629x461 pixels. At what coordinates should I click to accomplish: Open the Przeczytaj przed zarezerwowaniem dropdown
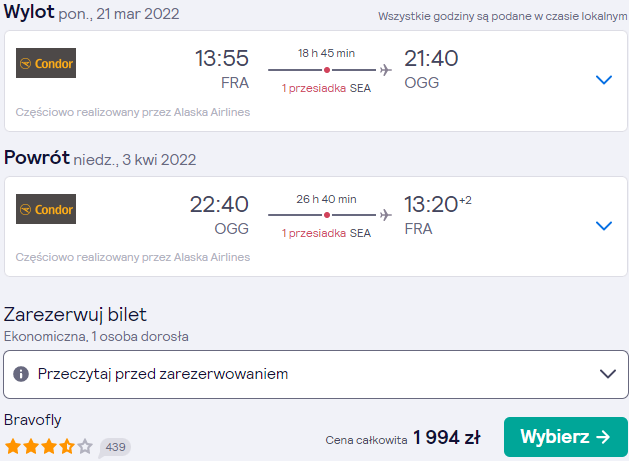pos(316,374)
